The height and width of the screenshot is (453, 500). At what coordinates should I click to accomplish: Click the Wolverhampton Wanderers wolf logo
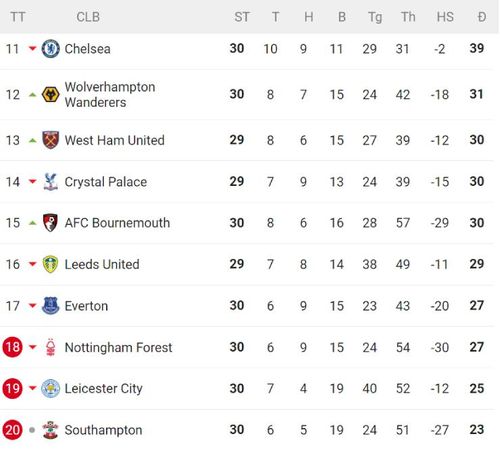click(x=50, y=95)
